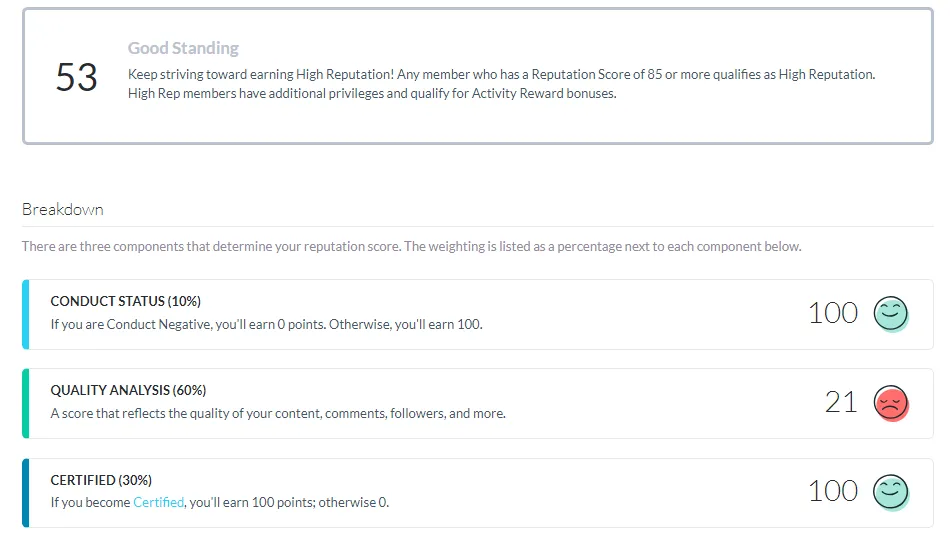Select the CONDUCT STATUS (10%) heading

(x=125, y=301)
